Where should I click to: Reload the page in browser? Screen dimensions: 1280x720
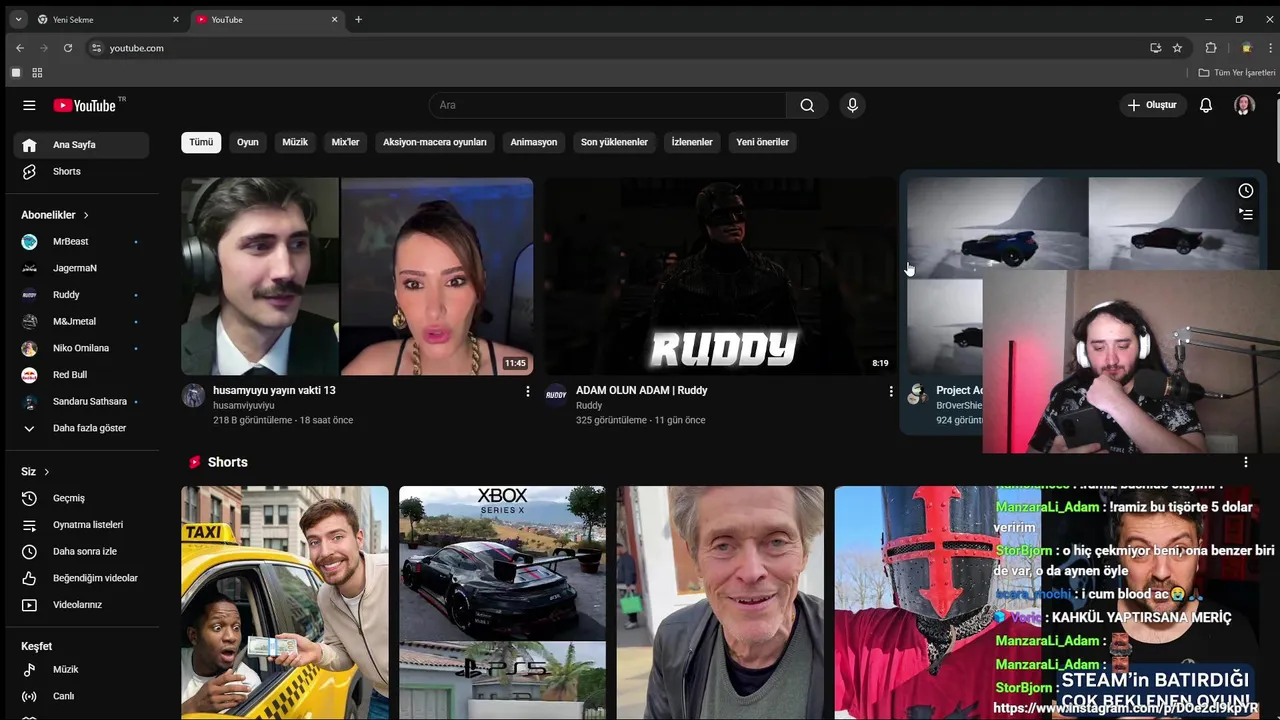coord(68,48)
